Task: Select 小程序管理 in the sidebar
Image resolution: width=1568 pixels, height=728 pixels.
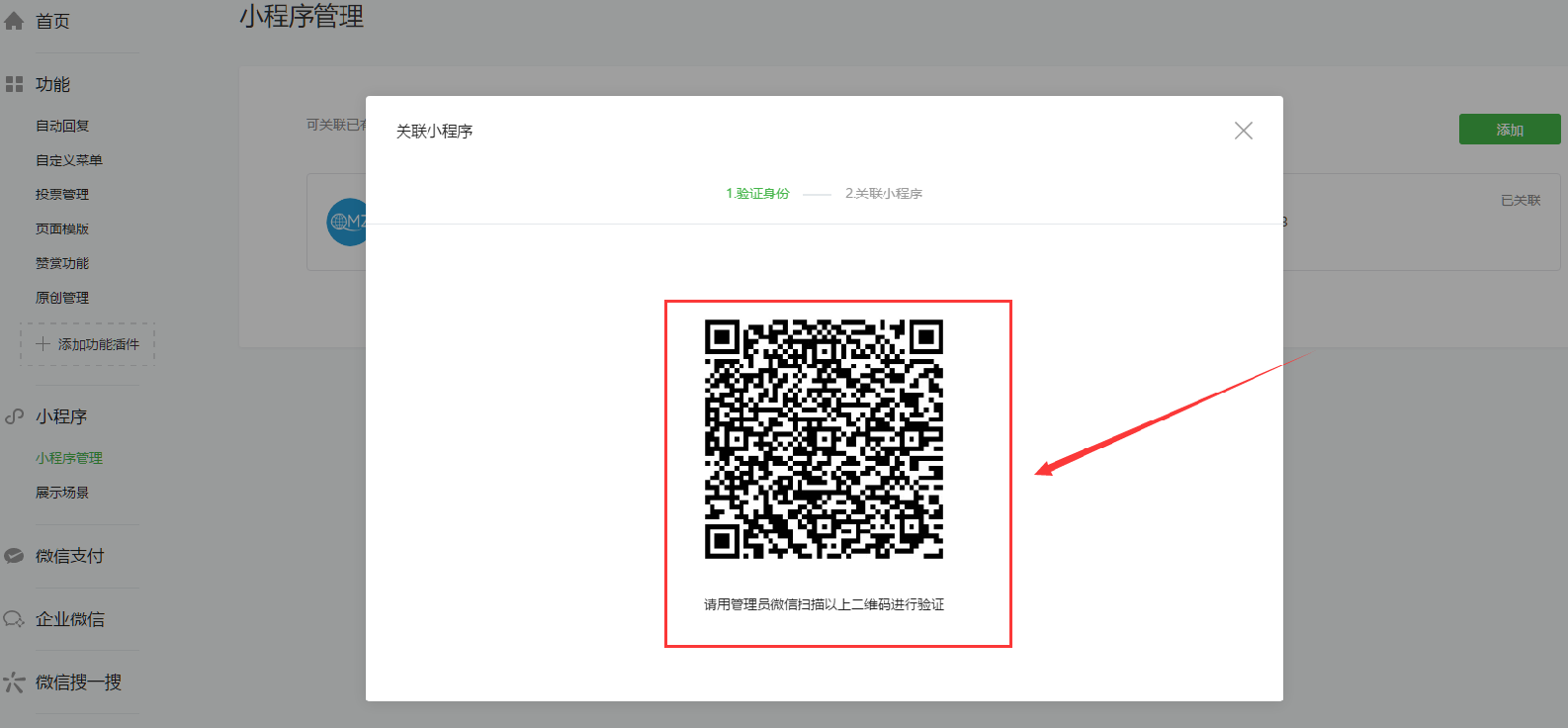Action: point(69,458)
